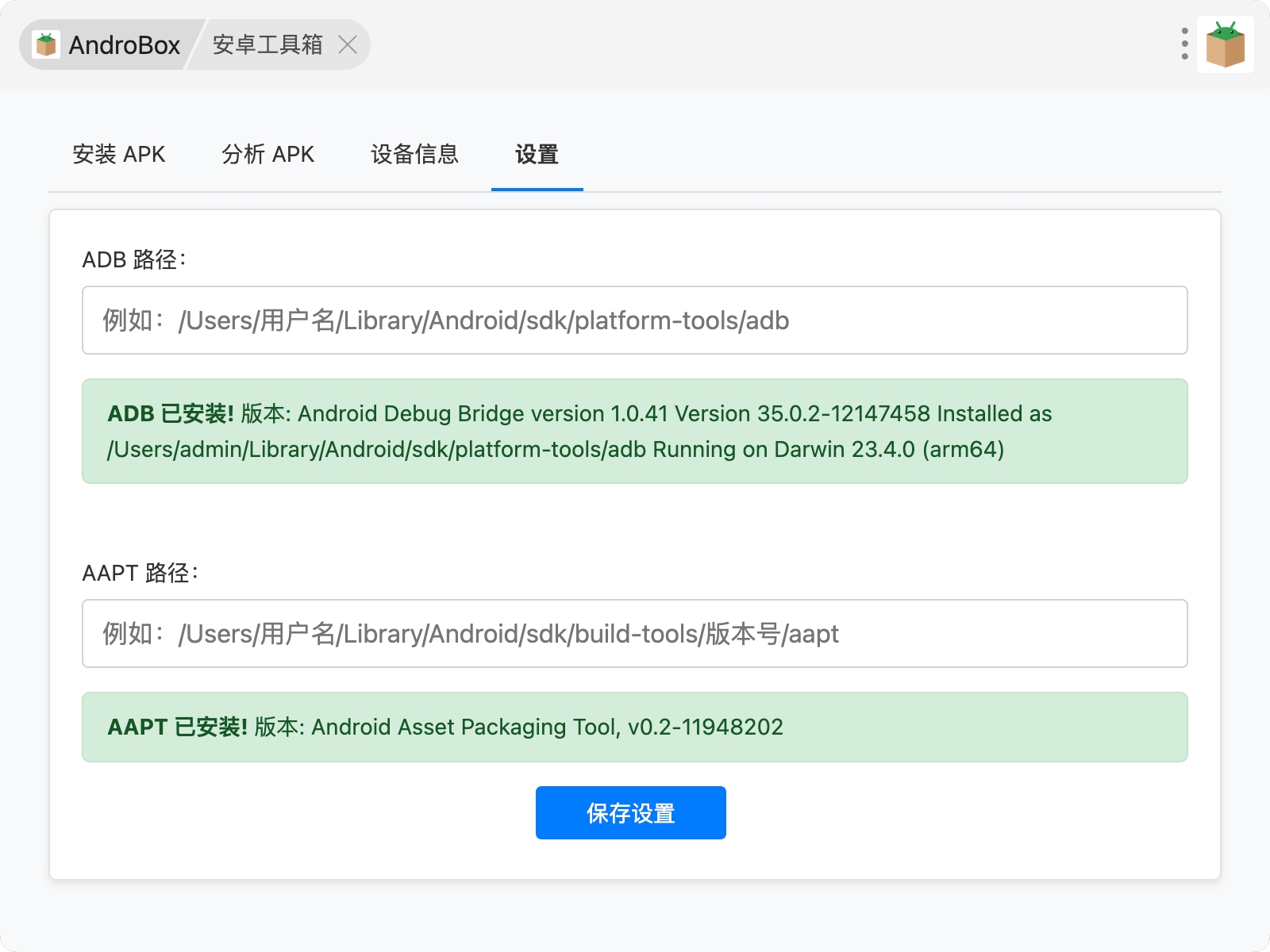The width and height of the screenshot is (1270, 952).
Task: Click the AAPT 已安装! status message
Action: click(635, 727)
